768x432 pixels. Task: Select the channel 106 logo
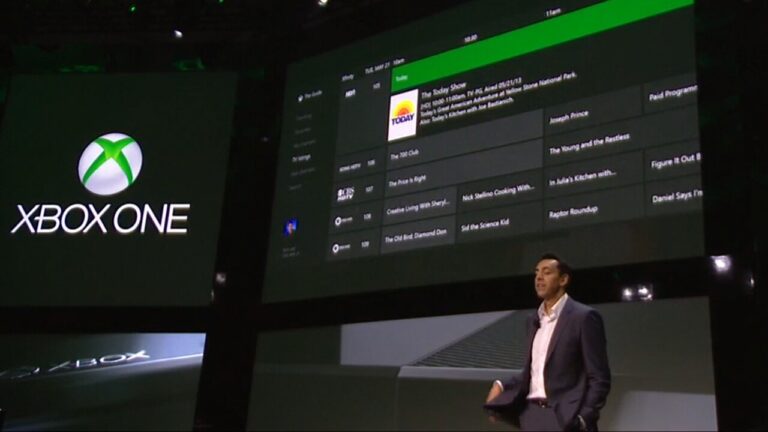(x=350, y=167)
